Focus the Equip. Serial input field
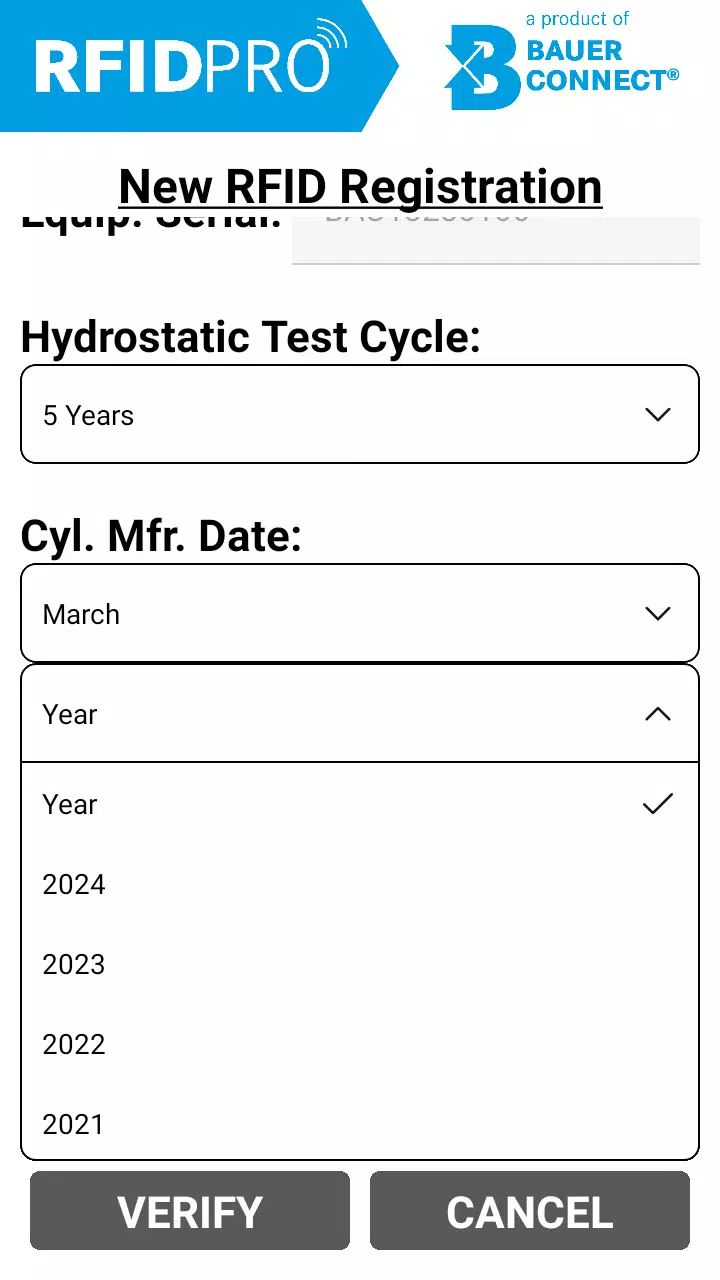Viewport: 720px width, 1280px height. pos(496,241)
